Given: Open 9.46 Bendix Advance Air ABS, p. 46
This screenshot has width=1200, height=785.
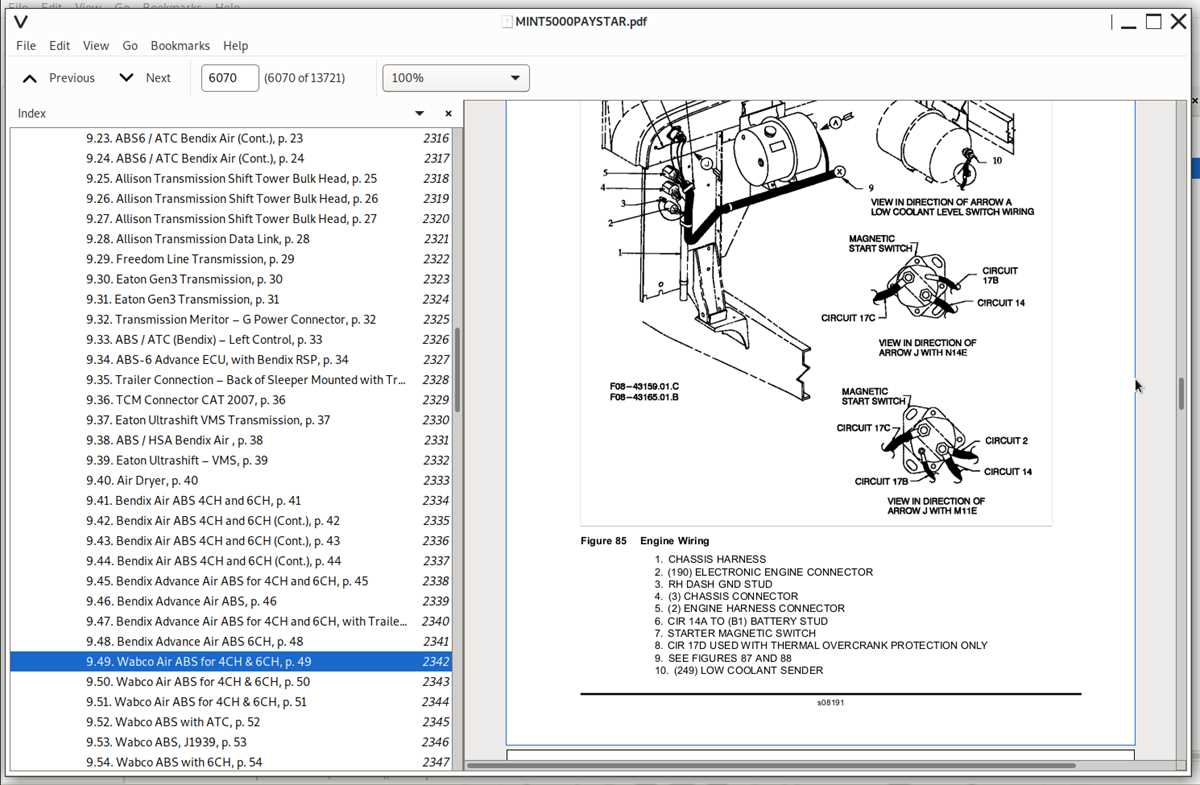Looking at the screenshot, I should click(231, 601).
